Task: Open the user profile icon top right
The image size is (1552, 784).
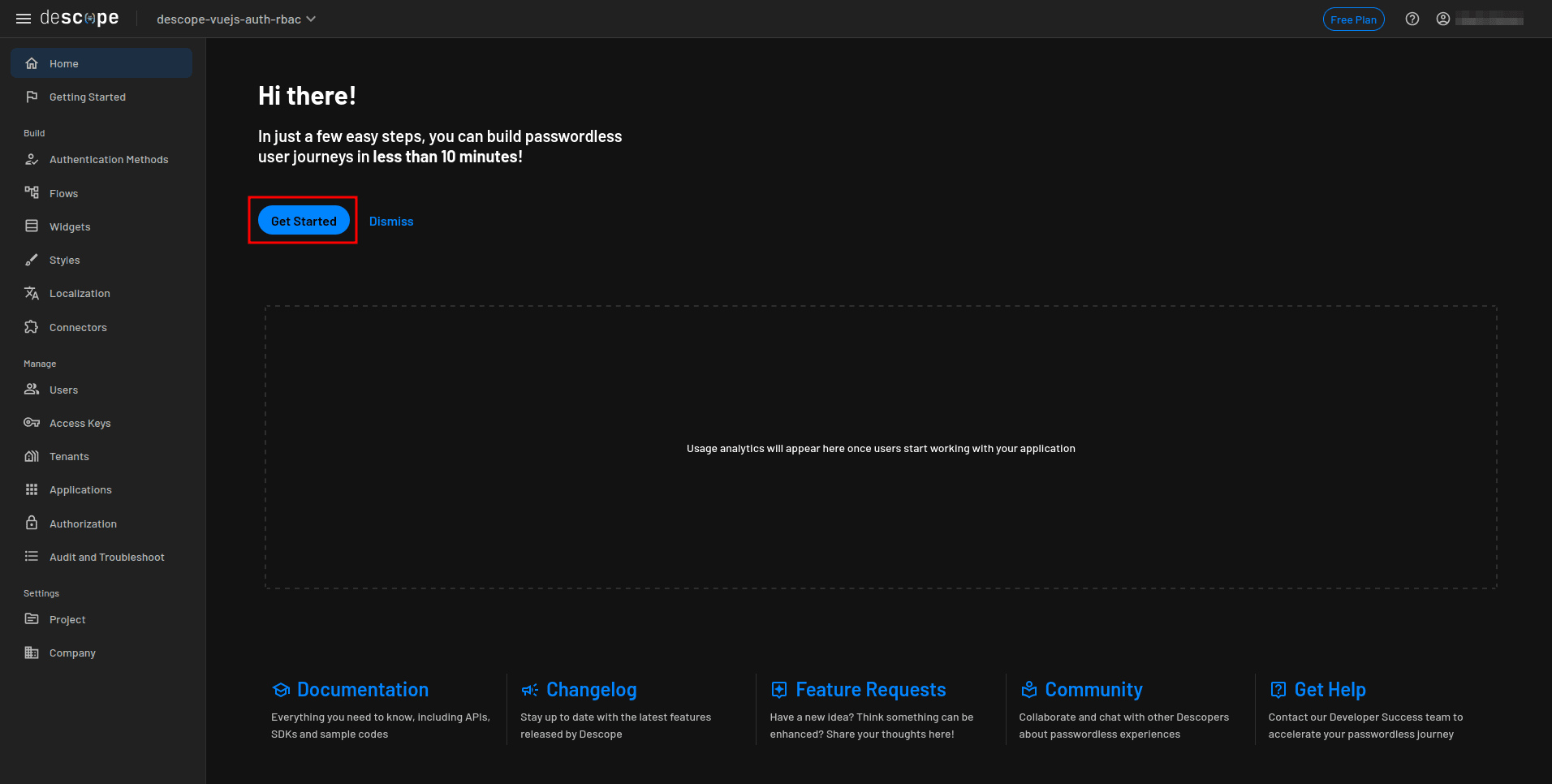Action: point(1443,19)
